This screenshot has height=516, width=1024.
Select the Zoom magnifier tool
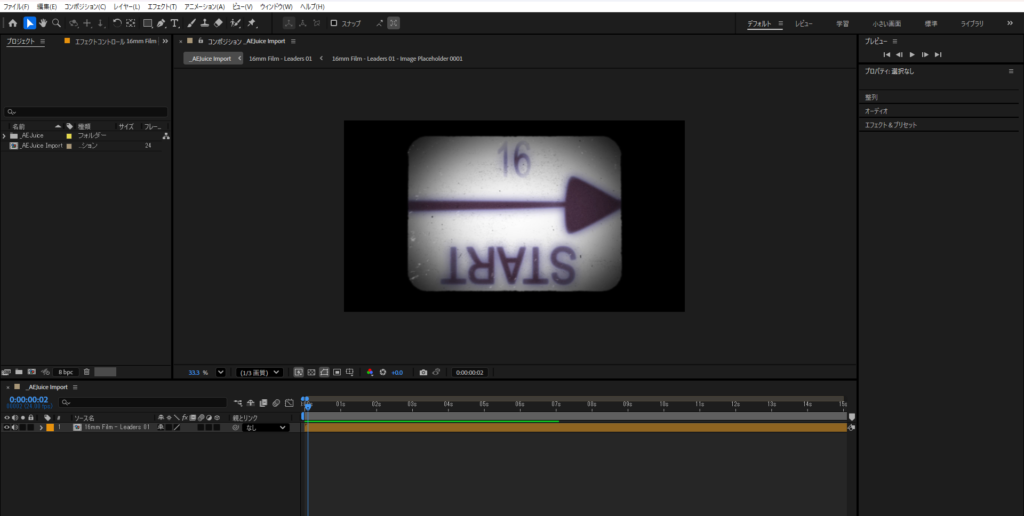(56, 23)
